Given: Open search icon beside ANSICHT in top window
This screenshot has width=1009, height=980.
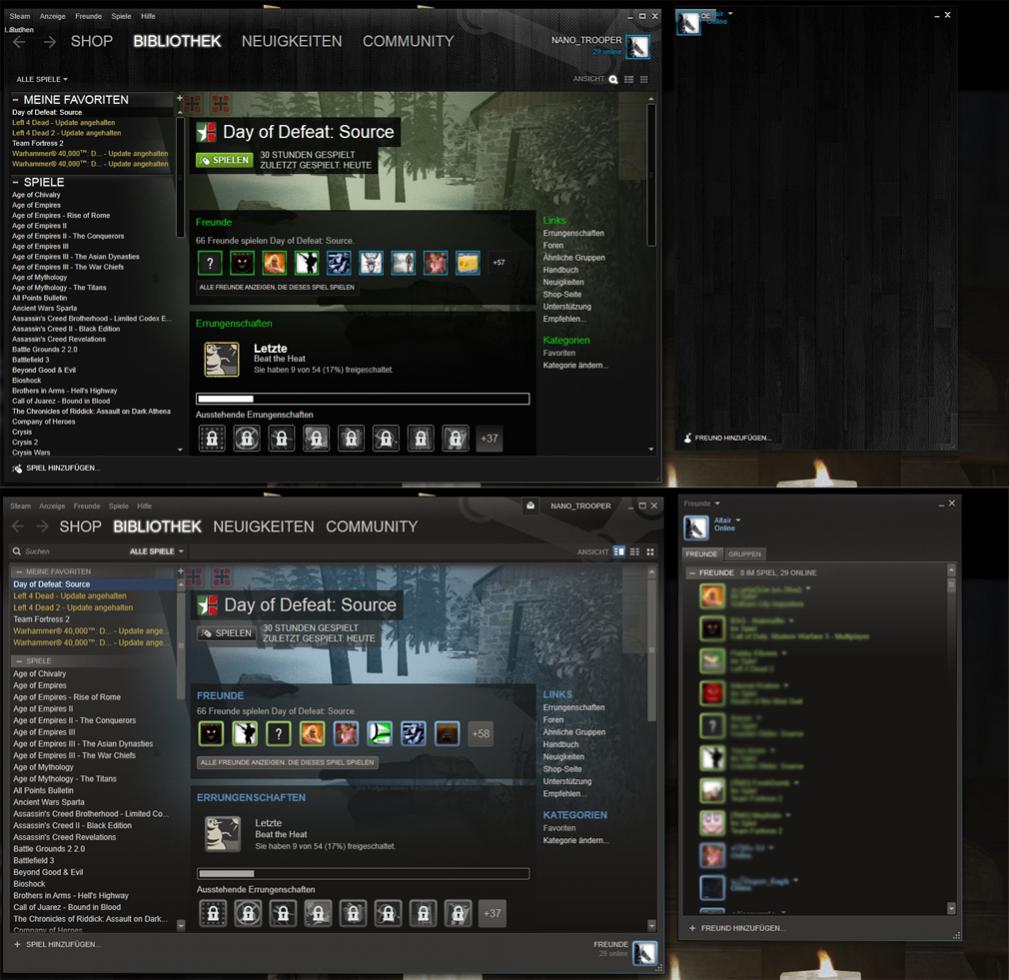Looking at the screenshot, I should click(613, 80).
